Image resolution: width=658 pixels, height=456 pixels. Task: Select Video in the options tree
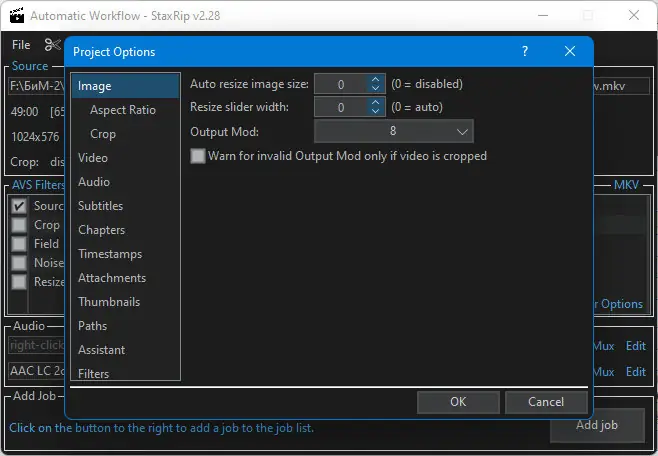93,158
